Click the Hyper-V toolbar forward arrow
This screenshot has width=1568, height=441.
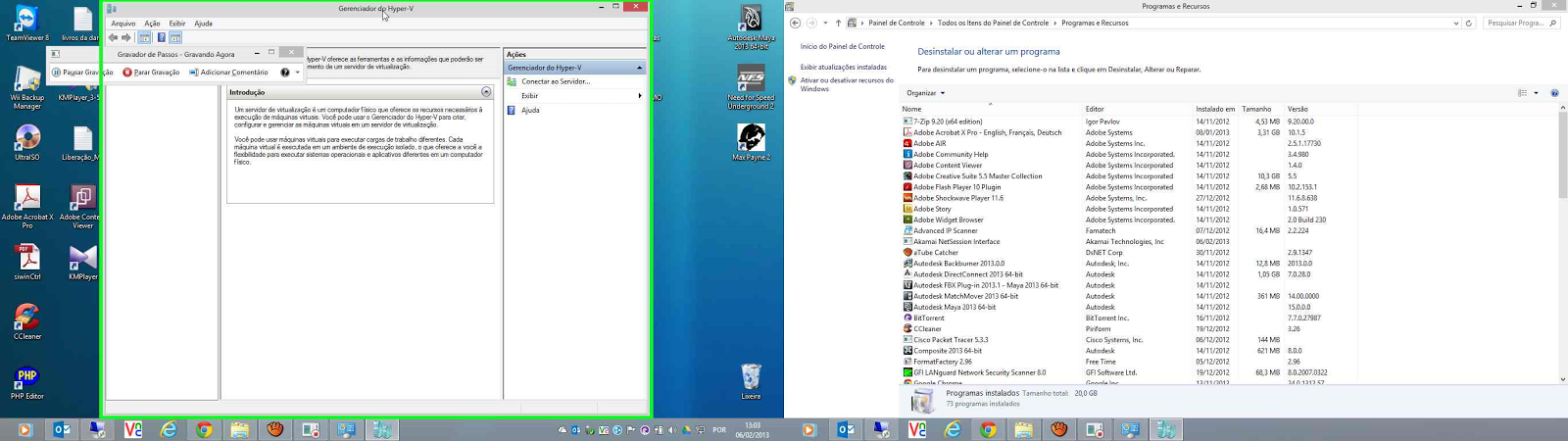click(126, 37)
